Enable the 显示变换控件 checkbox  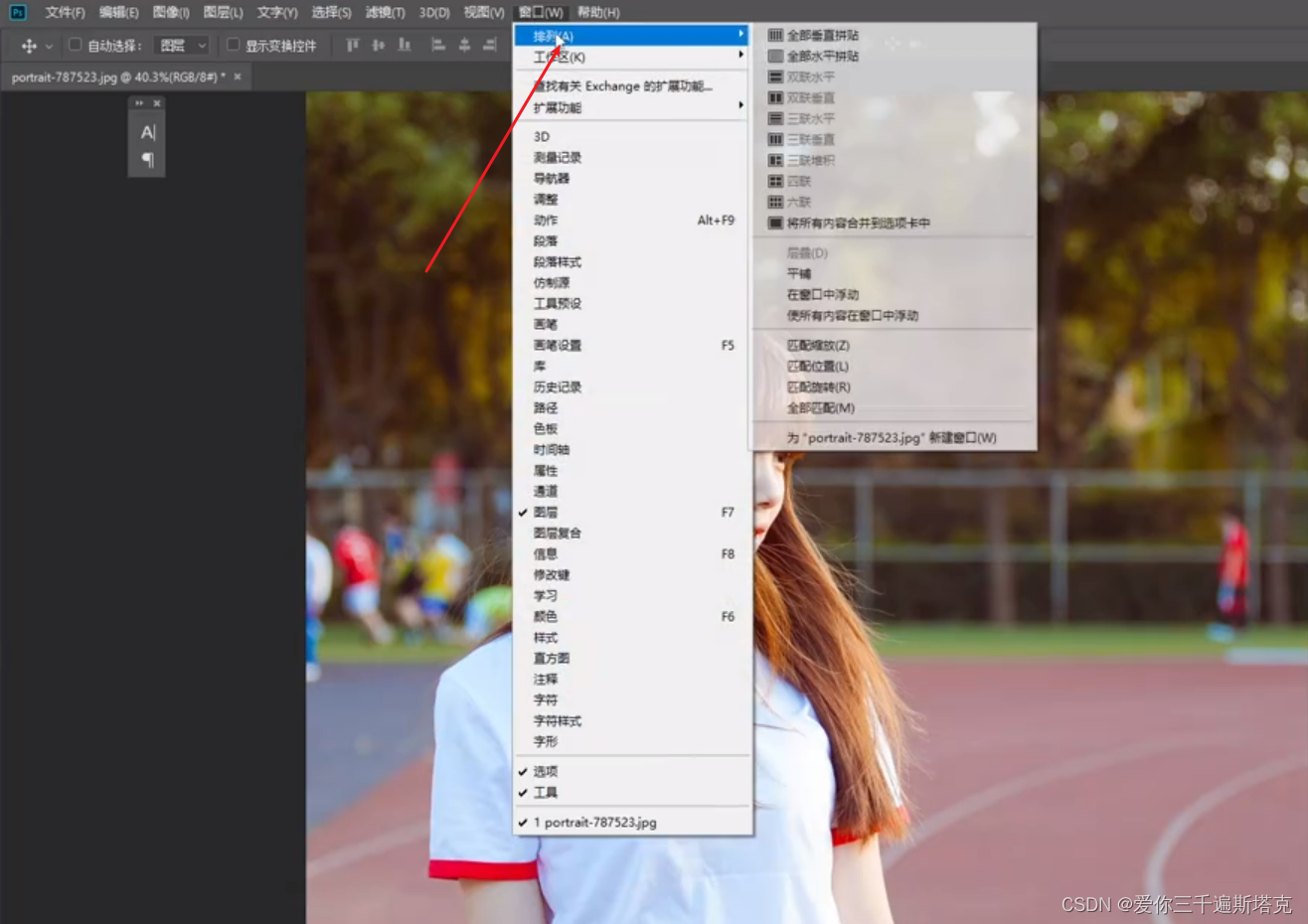(x=233, y=45)
